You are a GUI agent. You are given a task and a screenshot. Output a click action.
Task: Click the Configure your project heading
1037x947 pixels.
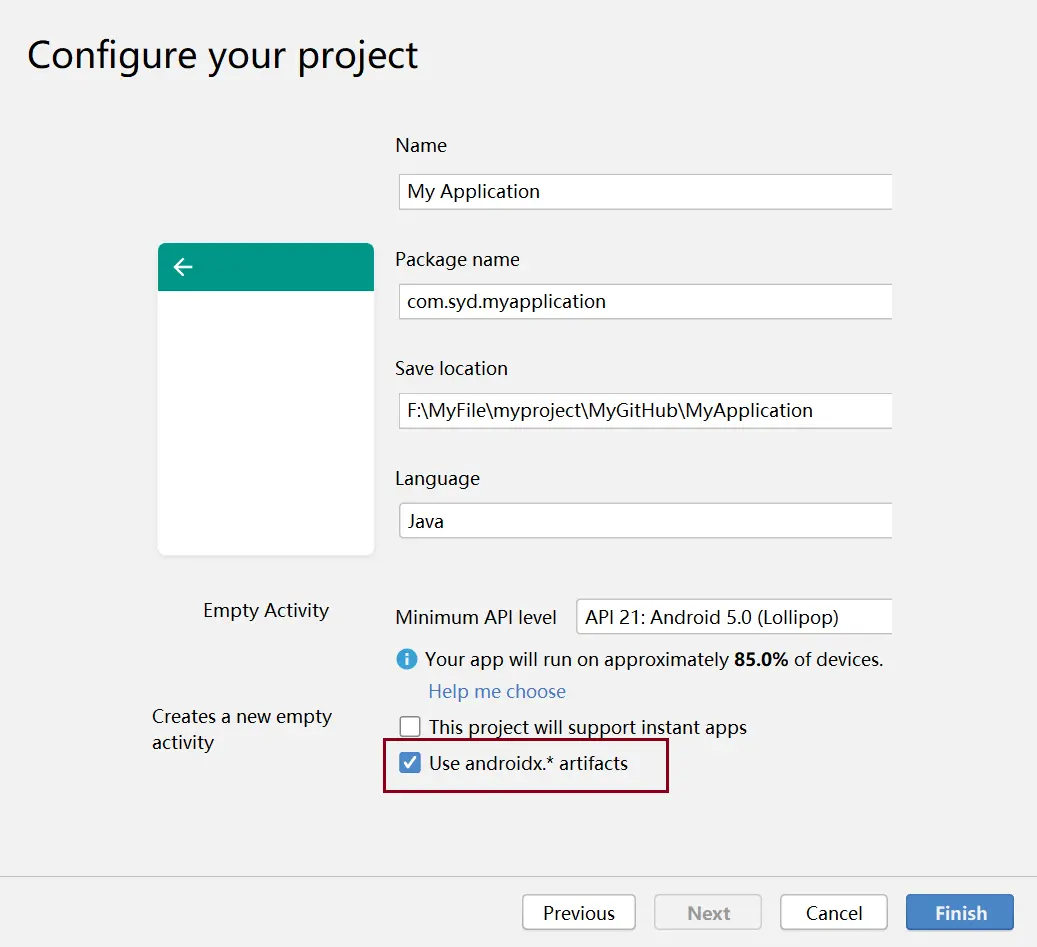[223, 55]
